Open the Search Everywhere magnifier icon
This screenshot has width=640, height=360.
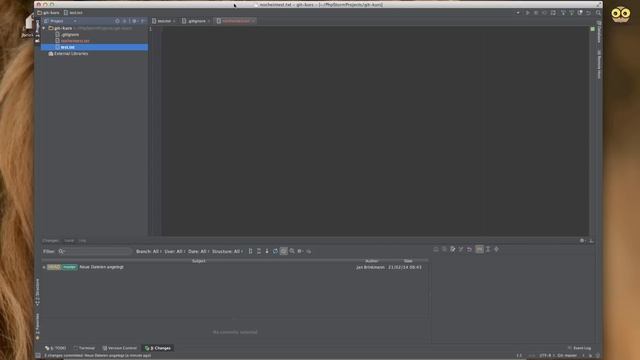tap(598, 13)
